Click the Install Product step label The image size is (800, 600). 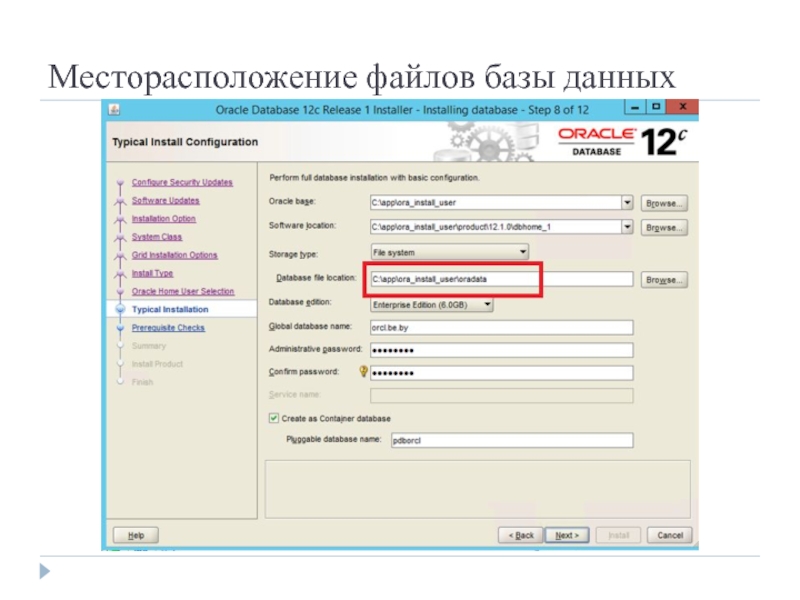click(157, 364)
